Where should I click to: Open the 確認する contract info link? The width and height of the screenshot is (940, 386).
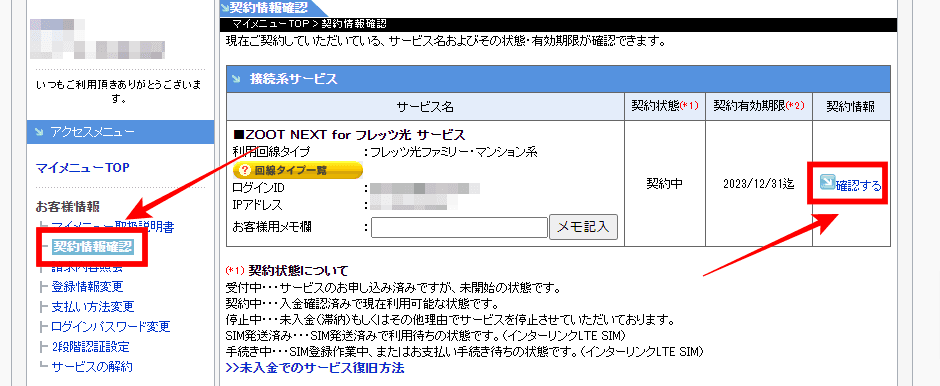858,185
